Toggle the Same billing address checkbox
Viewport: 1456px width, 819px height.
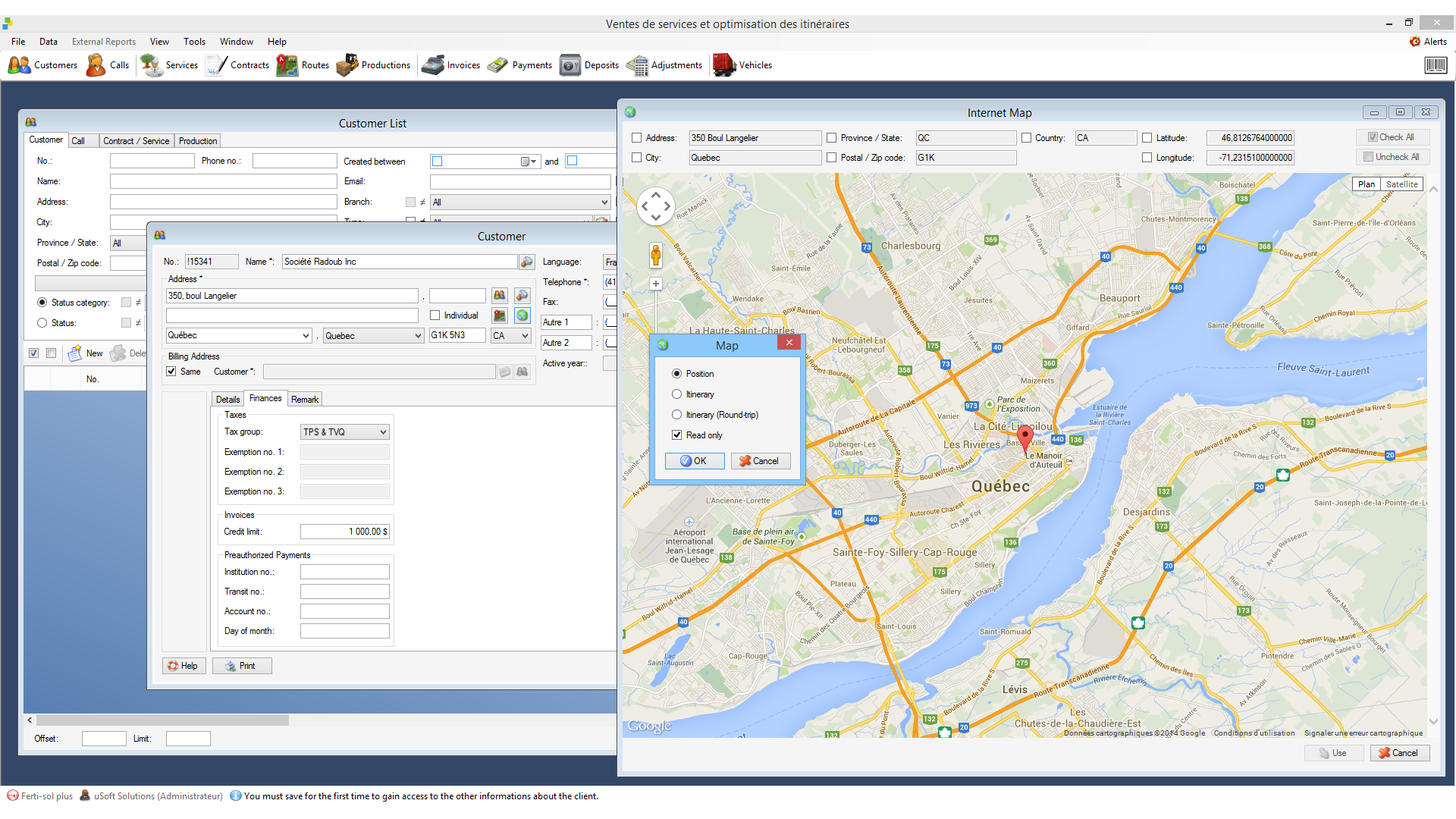point(171,372)
